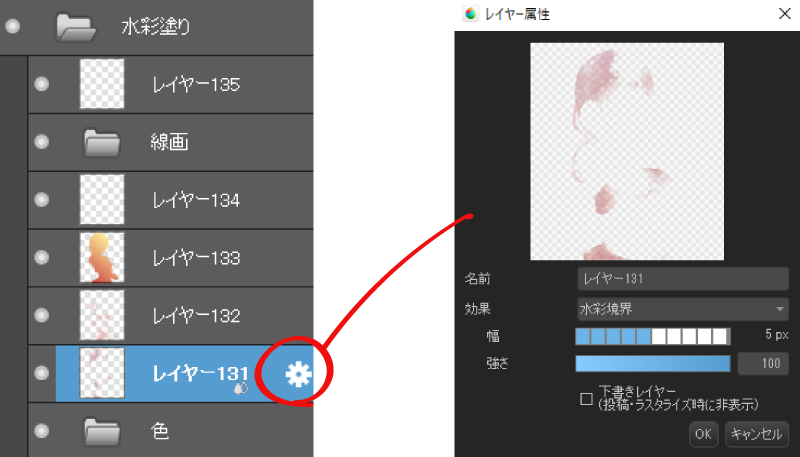The image size is (800, 457).
Task: Select the レイヤー135 layer row
Action: tap(170, 85)
